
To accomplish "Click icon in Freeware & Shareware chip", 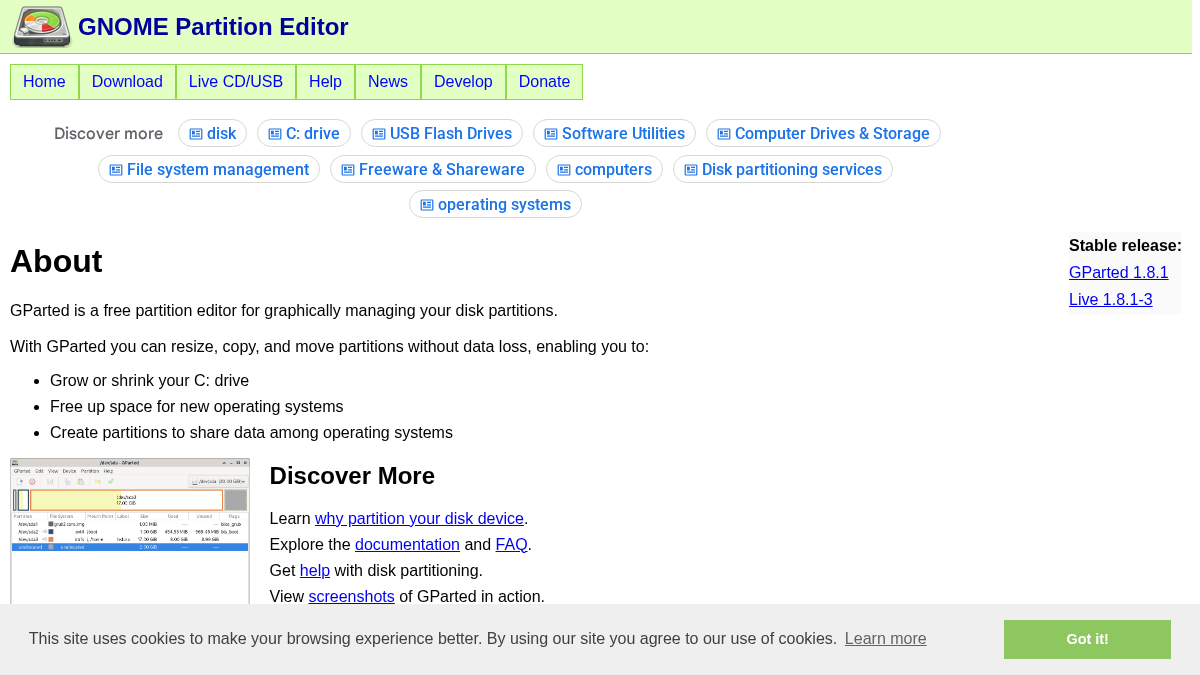I will coord(348,170).
